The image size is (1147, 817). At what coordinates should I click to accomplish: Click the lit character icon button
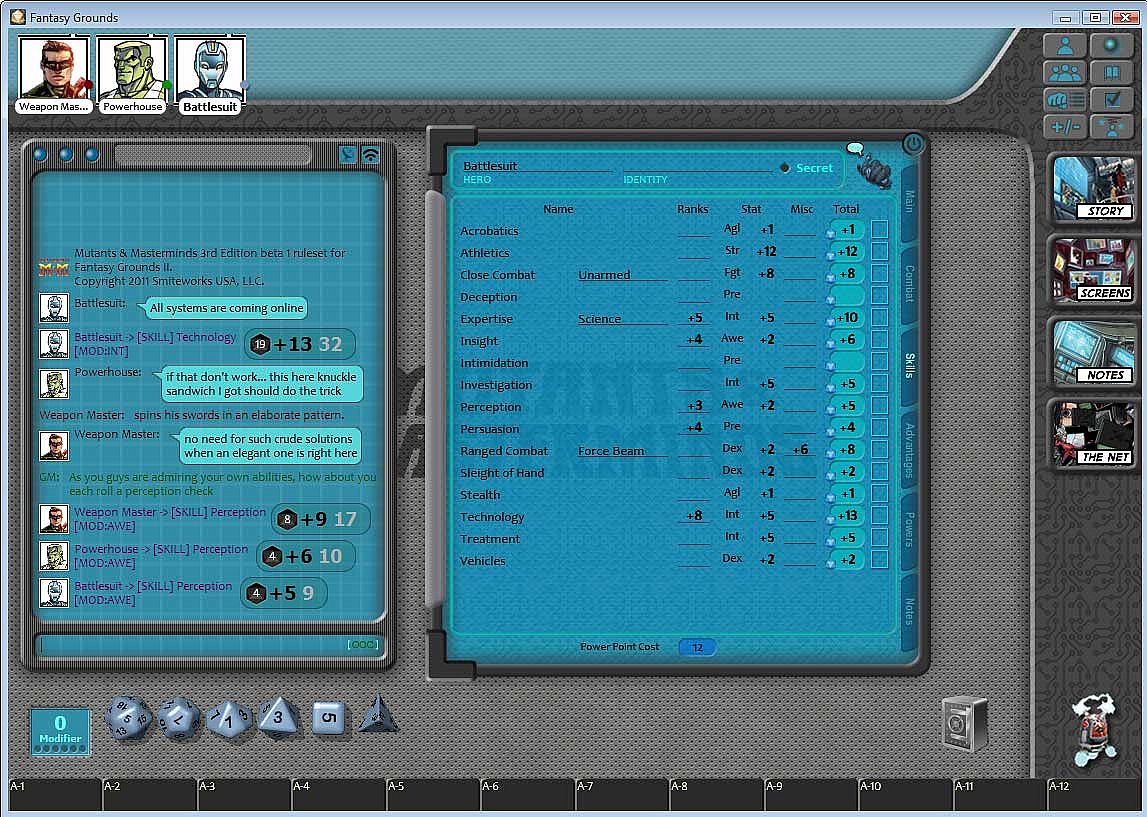tap(1112, 126)
